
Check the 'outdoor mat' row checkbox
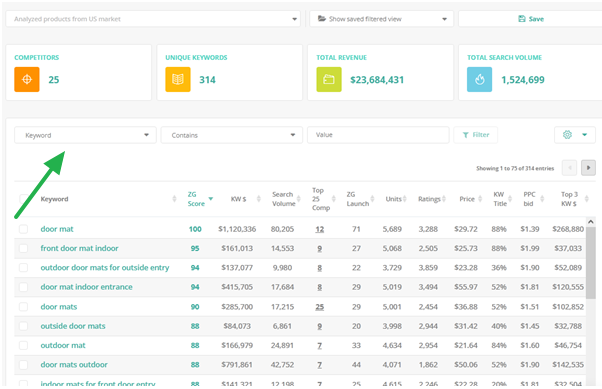(x=23, y=346)
